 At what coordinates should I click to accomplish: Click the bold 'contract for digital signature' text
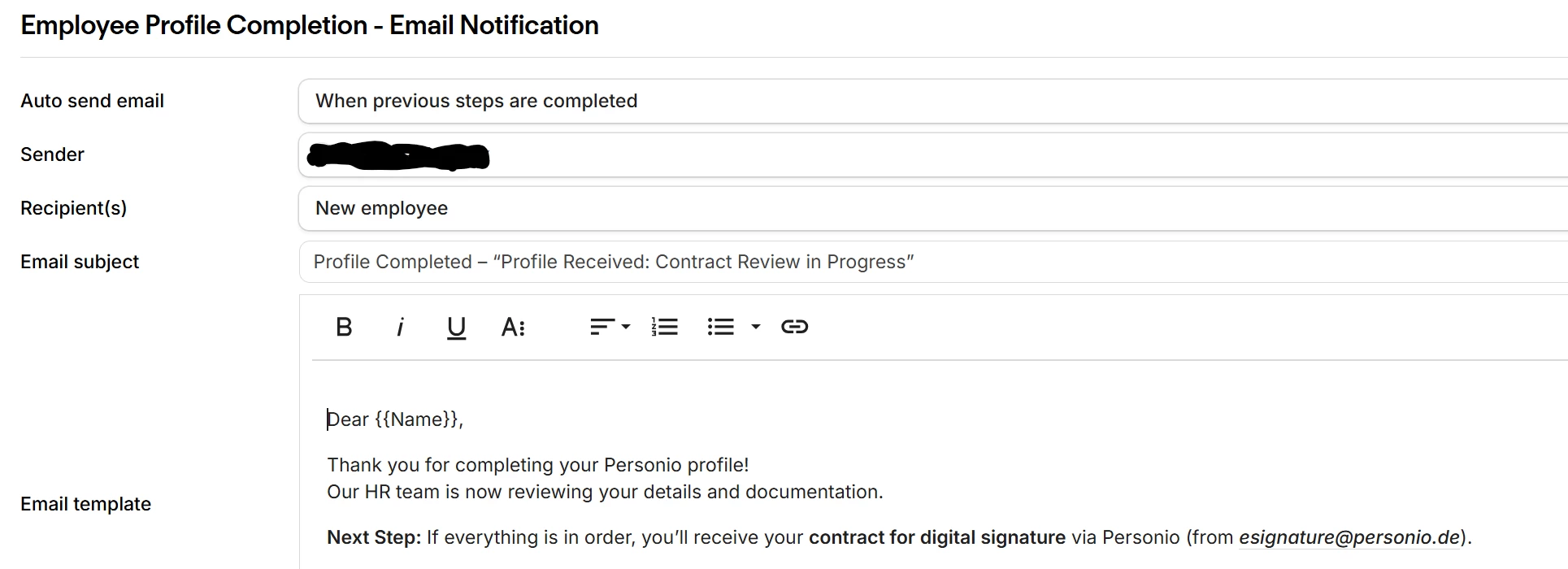[x=936, y=537]
